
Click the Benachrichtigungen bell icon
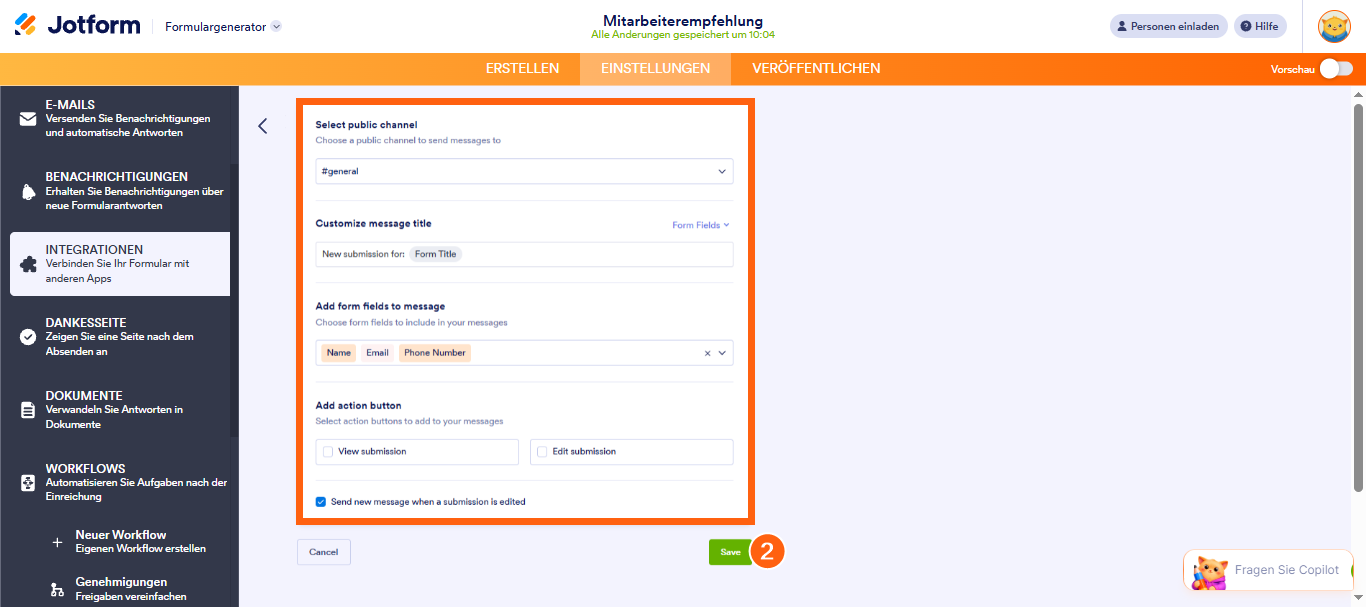pos(28,192)
